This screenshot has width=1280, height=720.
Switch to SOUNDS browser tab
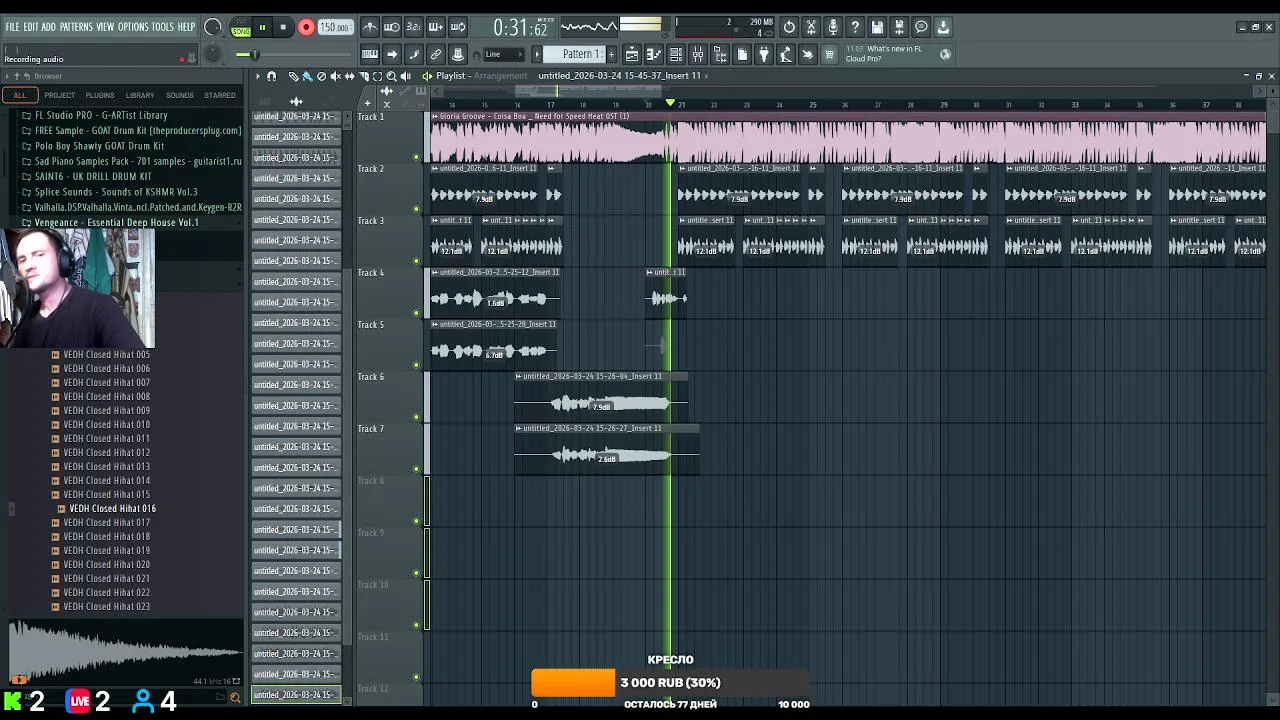180,95
